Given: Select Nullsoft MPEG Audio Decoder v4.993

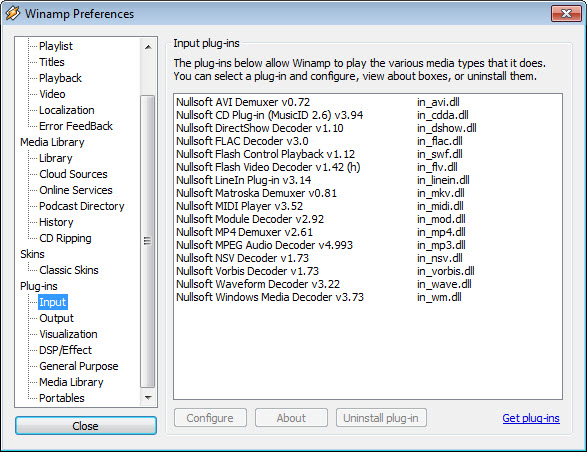Looking at the screenshot, I should tap(264, 245).
